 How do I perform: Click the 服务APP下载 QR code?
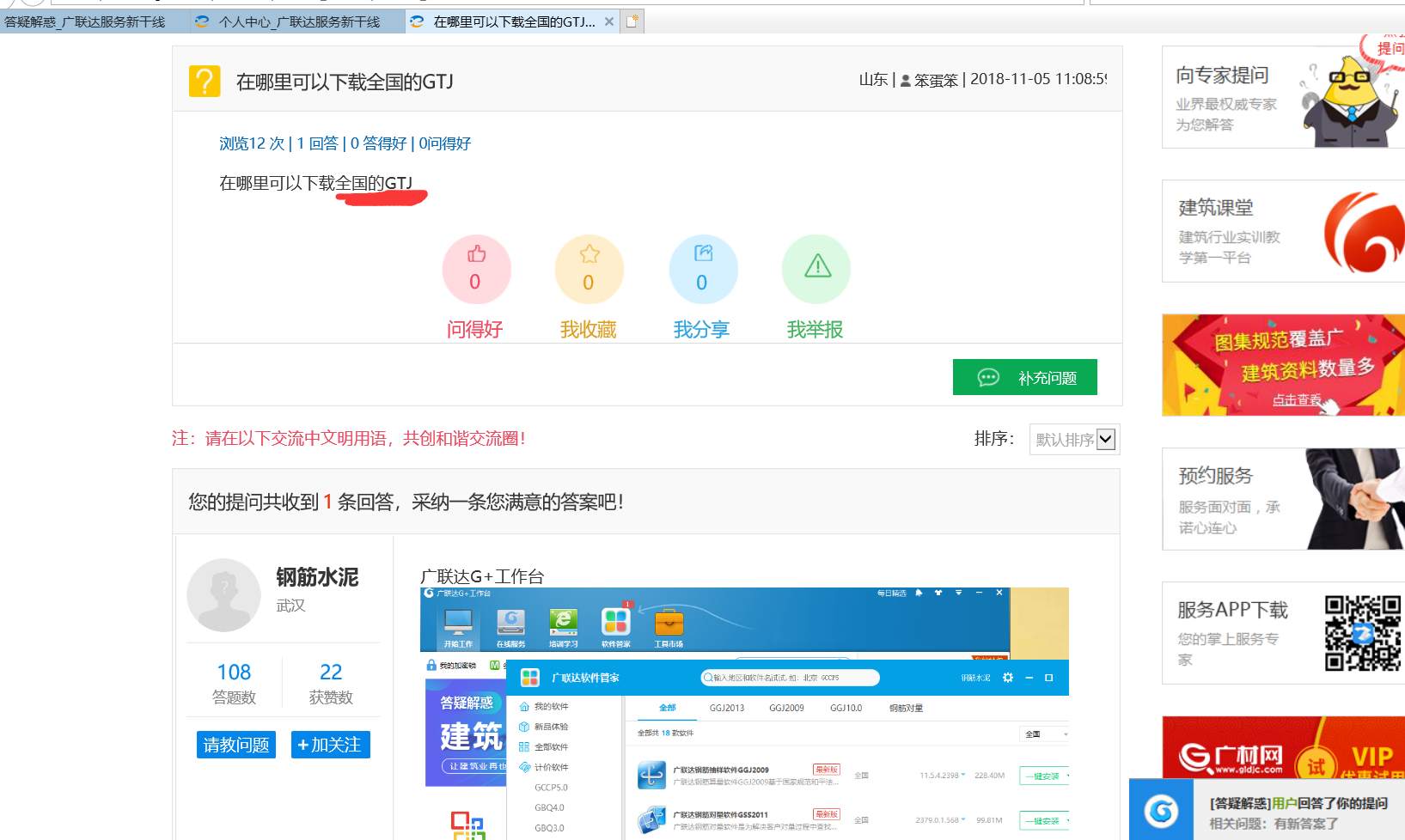(x=1362, y=633)
